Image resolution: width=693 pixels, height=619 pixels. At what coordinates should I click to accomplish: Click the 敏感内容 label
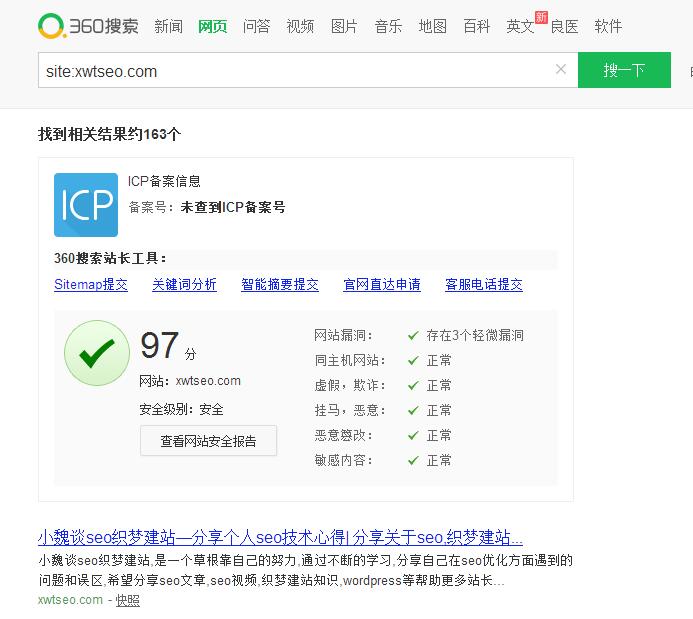[343, 461]
